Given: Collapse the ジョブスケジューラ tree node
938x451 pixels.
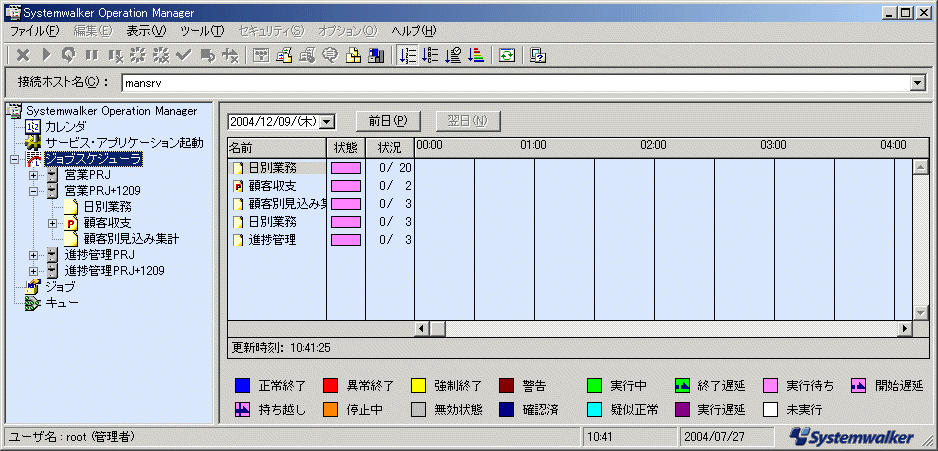Looking at the screenshot, I should point(15,159).
